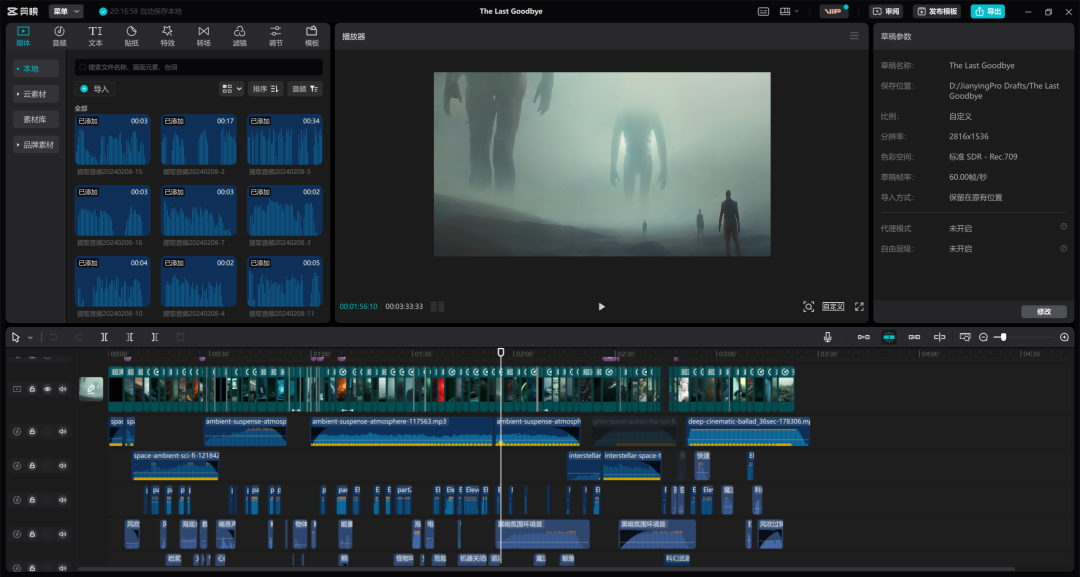
Task: Expand the 云素材 (Cloud materials) section
Action: (36, 94)
